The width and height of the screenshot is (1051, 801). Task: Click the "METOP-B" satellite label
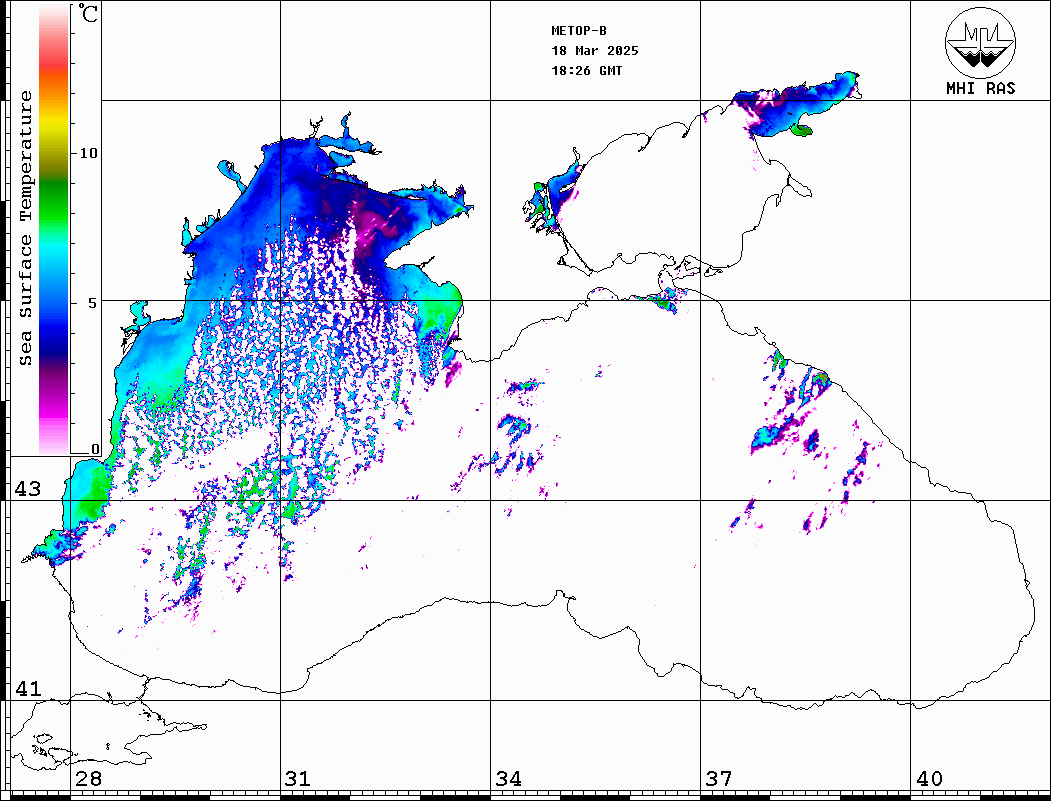point(579,31)
